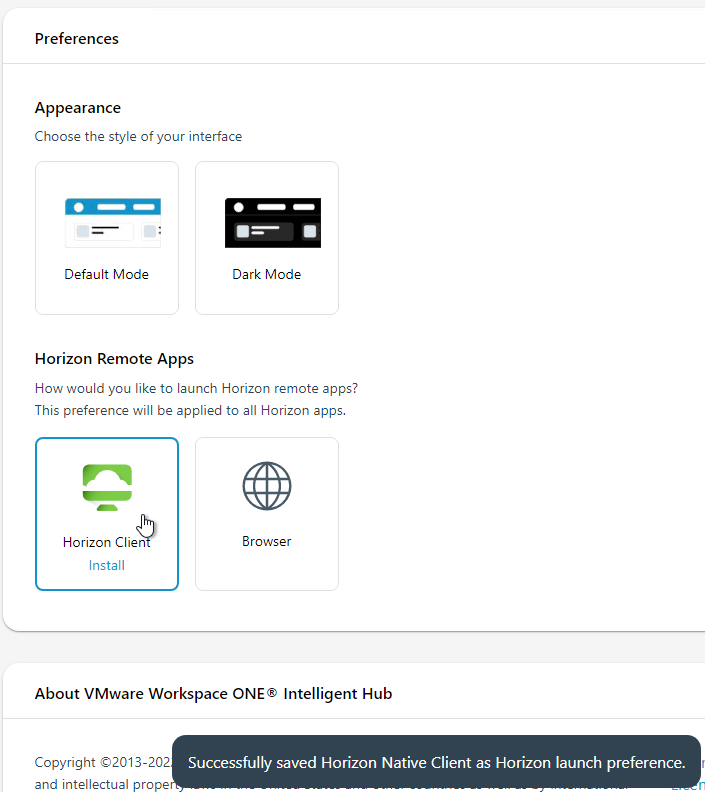Choose Browser as Horizon launch option
Image resolution: width=705 pixels, height=792 pixels.
pyautogui.click(x=267, y=514)
